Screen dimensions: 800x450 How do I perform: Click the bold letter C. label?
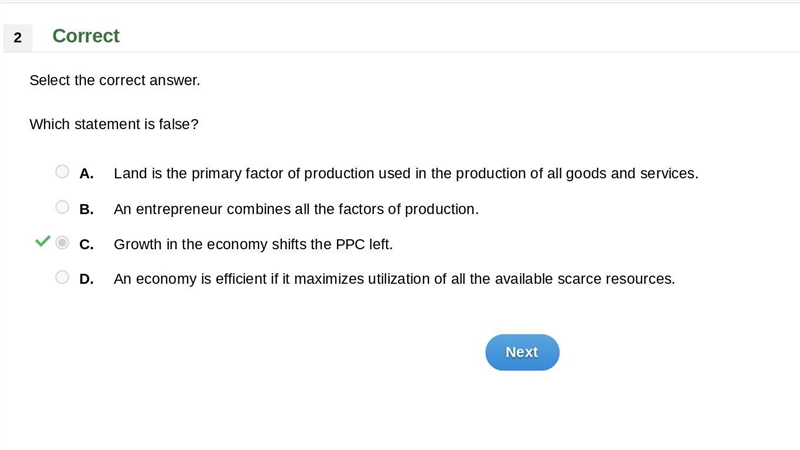[86, 245]
